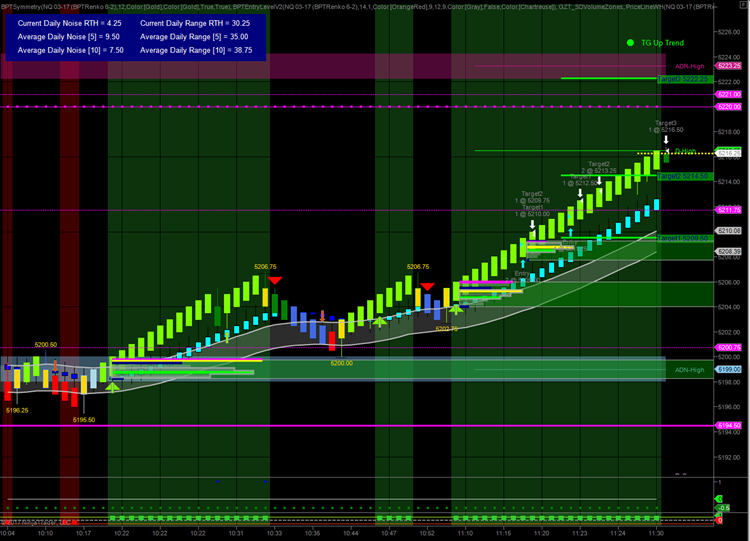750x541 pixels.
Task: Click Average Daily Noise [5] = 9.50
Action: (x=69, y=37)
